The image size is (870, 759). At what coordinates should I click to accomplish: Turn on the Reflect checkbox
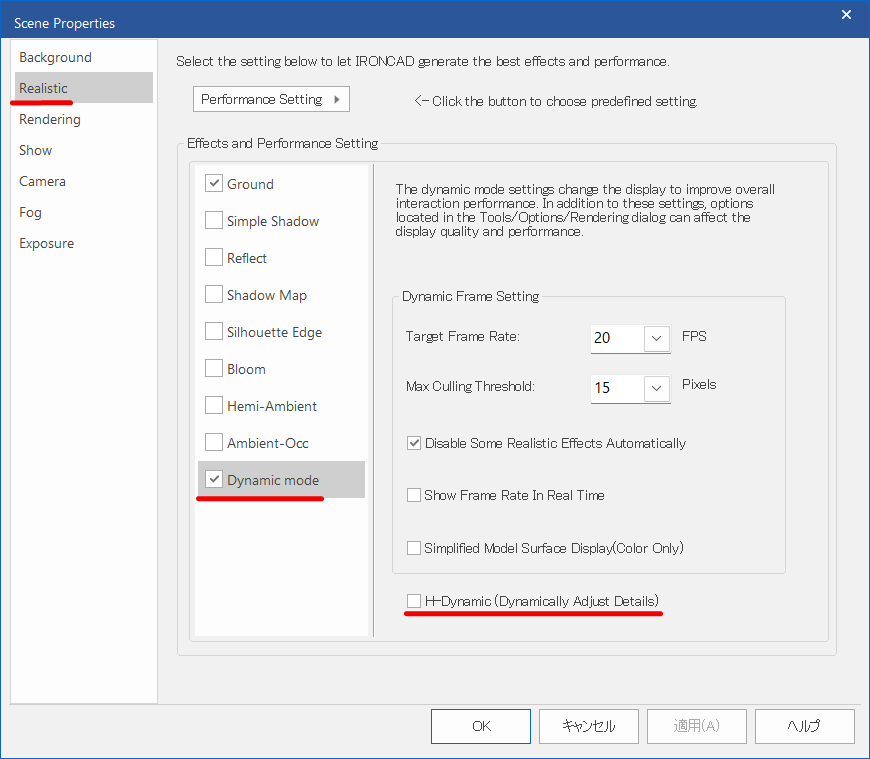[x=214, y=257]
